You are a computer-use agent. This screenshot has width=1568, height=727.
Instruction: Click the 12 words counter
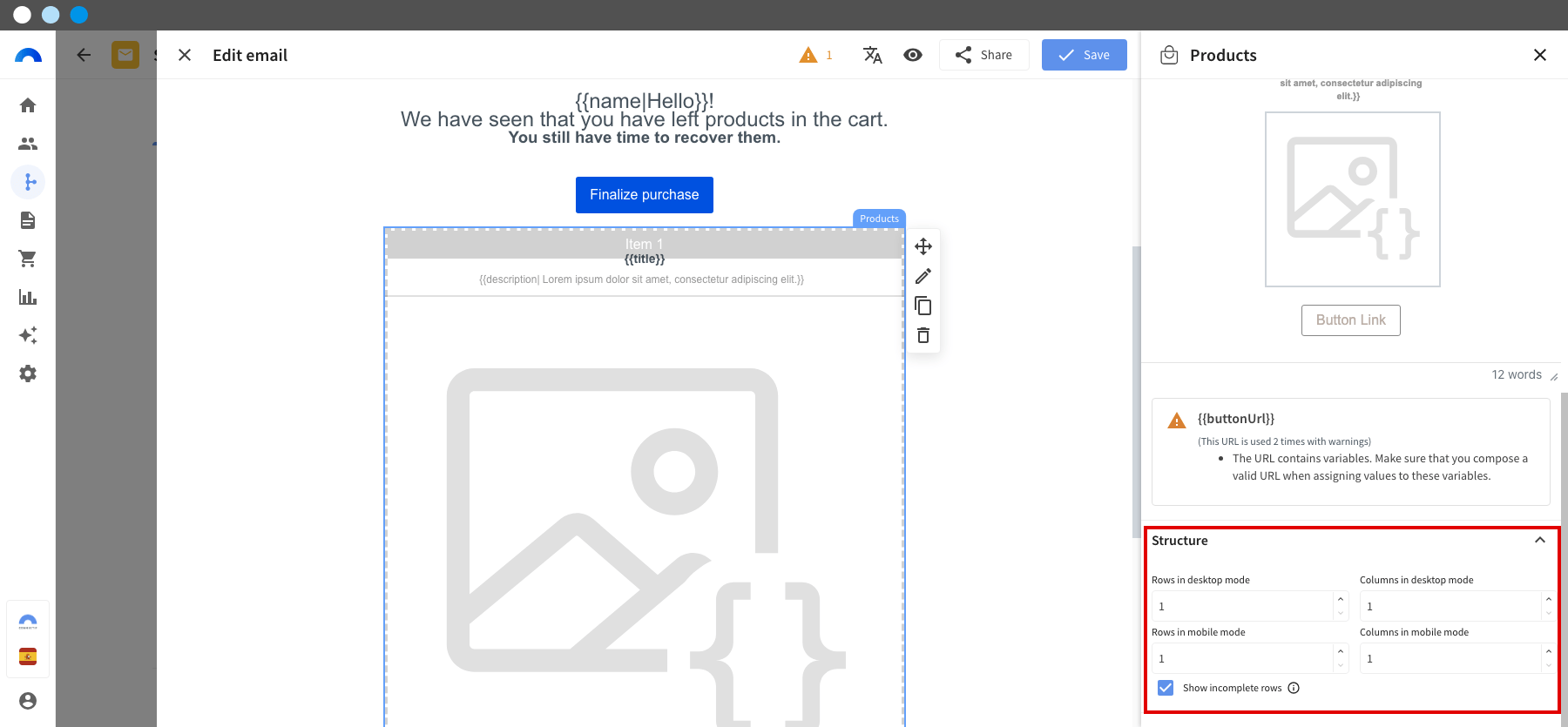pos(1517,374)
